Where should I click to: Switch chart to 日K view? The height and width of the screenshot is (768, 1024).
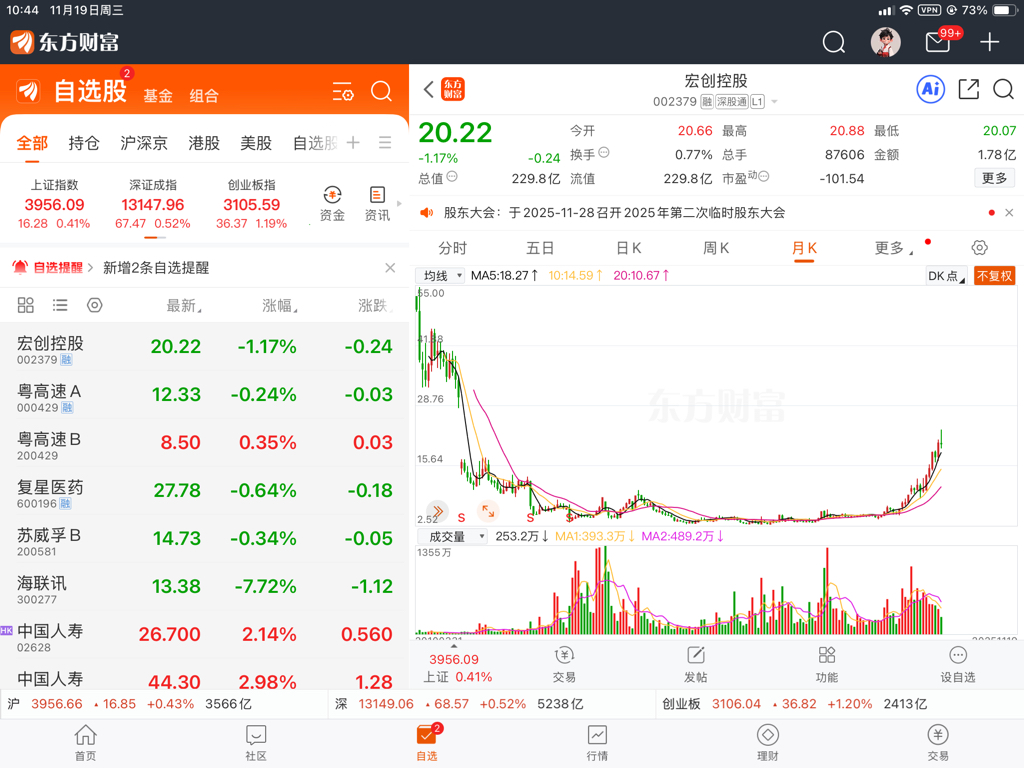click(x=628, y=248)
